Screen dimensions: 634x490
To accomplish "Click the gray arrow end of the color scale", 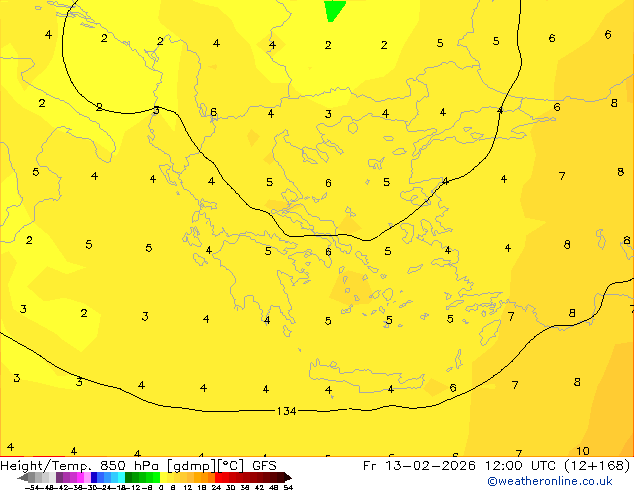I will coord(23,477).
